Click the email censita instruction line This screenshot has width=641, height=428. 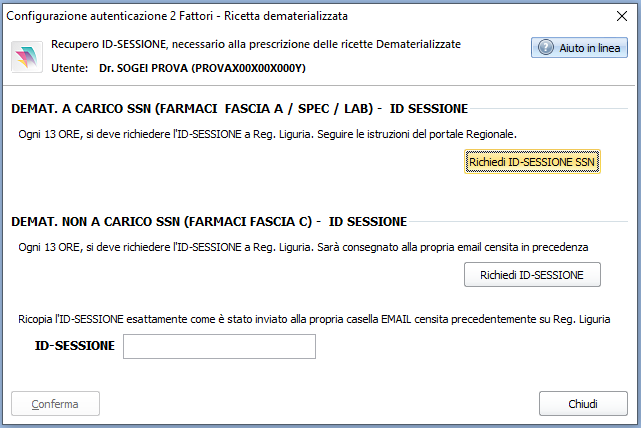[303, 246]
